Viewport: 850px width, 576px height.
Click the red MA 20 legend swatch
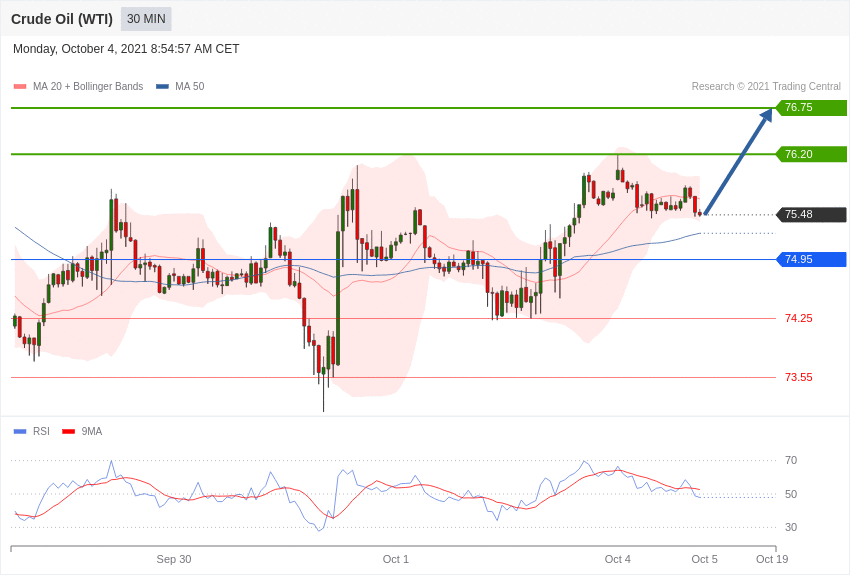[20, 87]
